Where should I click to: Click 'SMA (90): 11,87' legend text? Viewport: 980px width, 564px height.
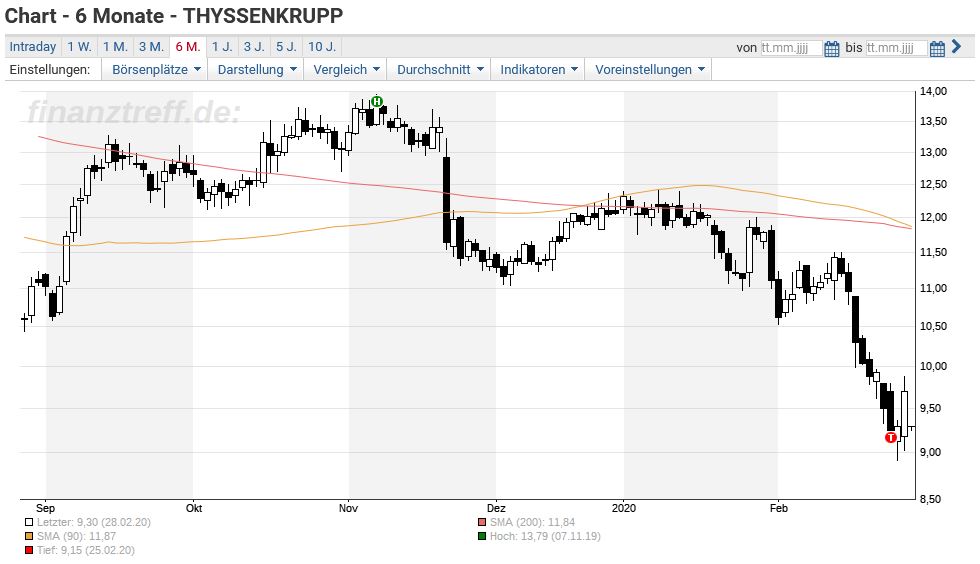tap(76, 536)
